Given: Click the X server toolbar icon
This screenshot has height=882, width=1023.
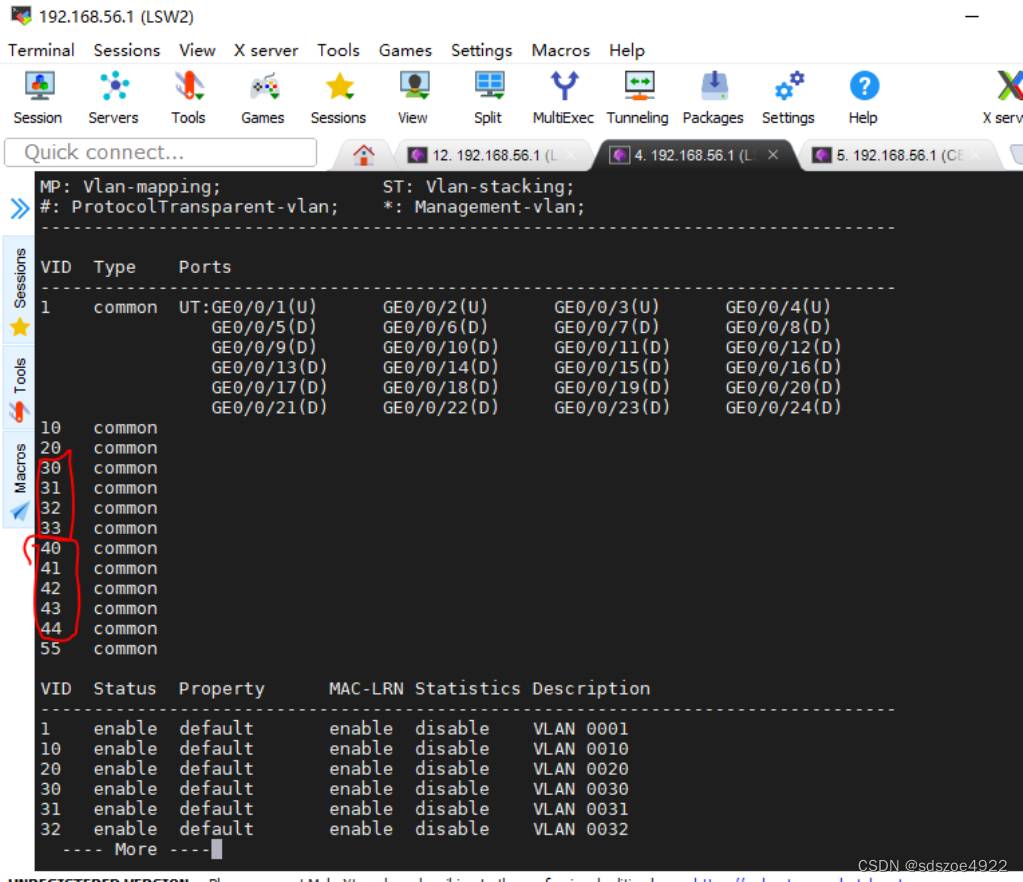Looking at the screenshot, I should pos(1003,98).
